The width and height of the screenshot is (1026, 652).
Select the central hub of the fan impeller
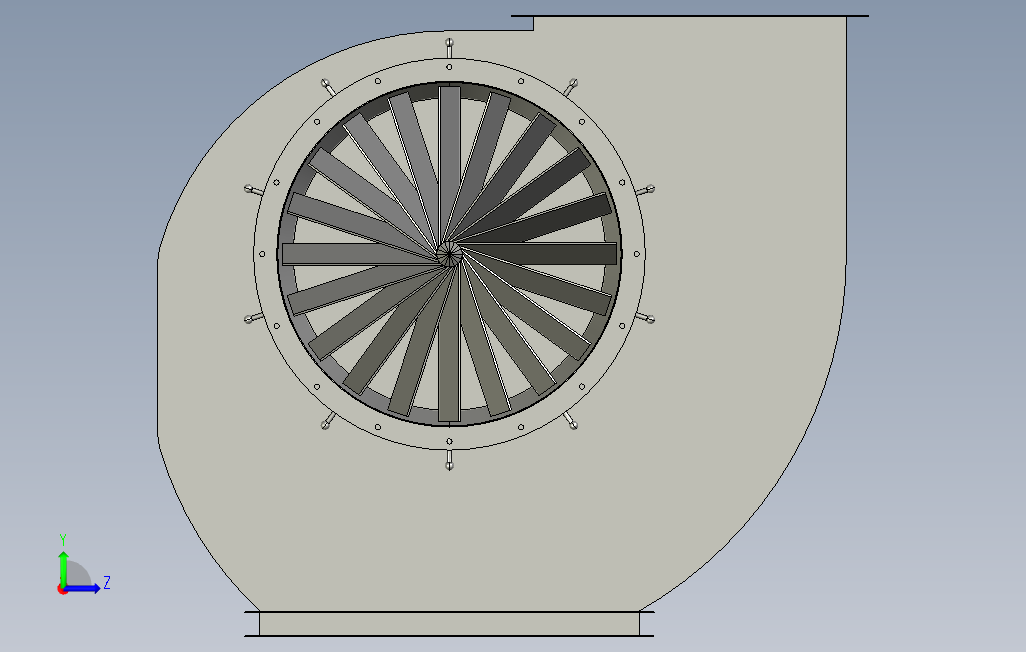pos(449,253)
